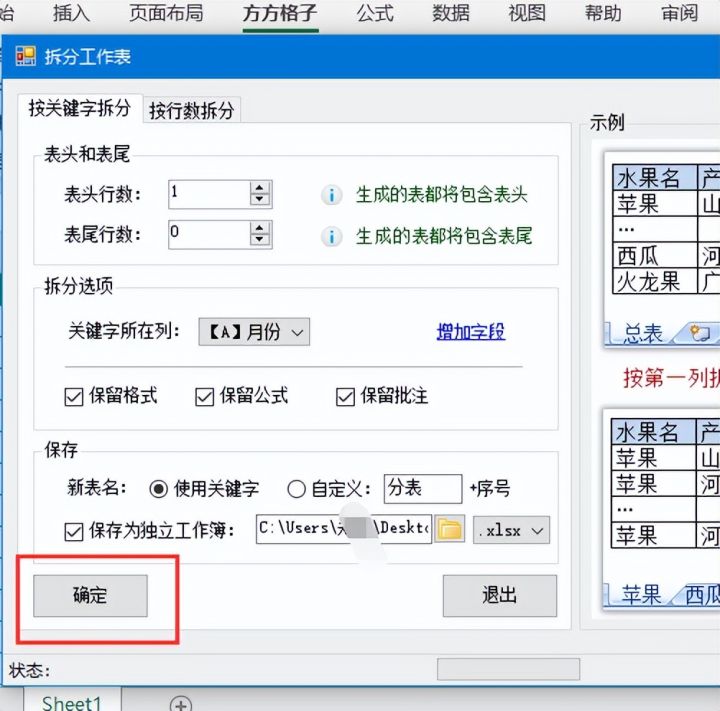Click 总表 sheet tab in example
The height and width of the screenshot is (711, 720).
tap(642, 333)
